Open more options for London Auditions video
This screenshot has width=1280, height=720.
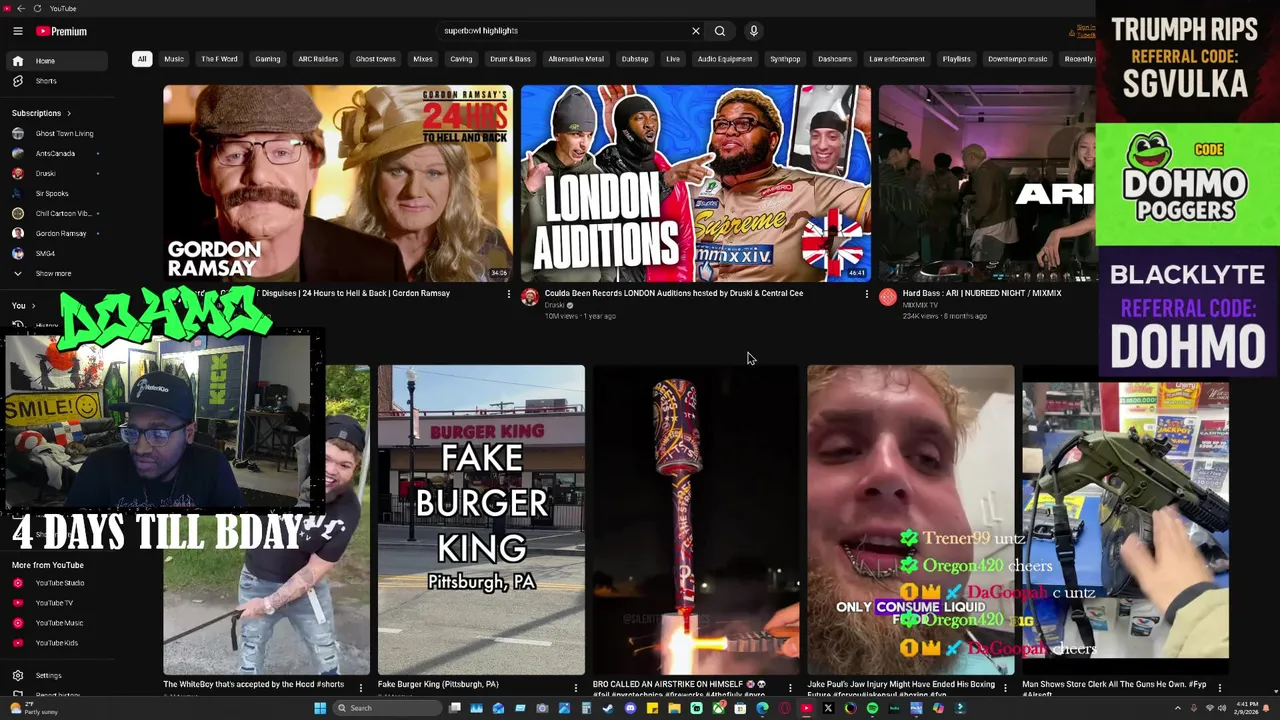pyautogui.click(x=866, y=294)
